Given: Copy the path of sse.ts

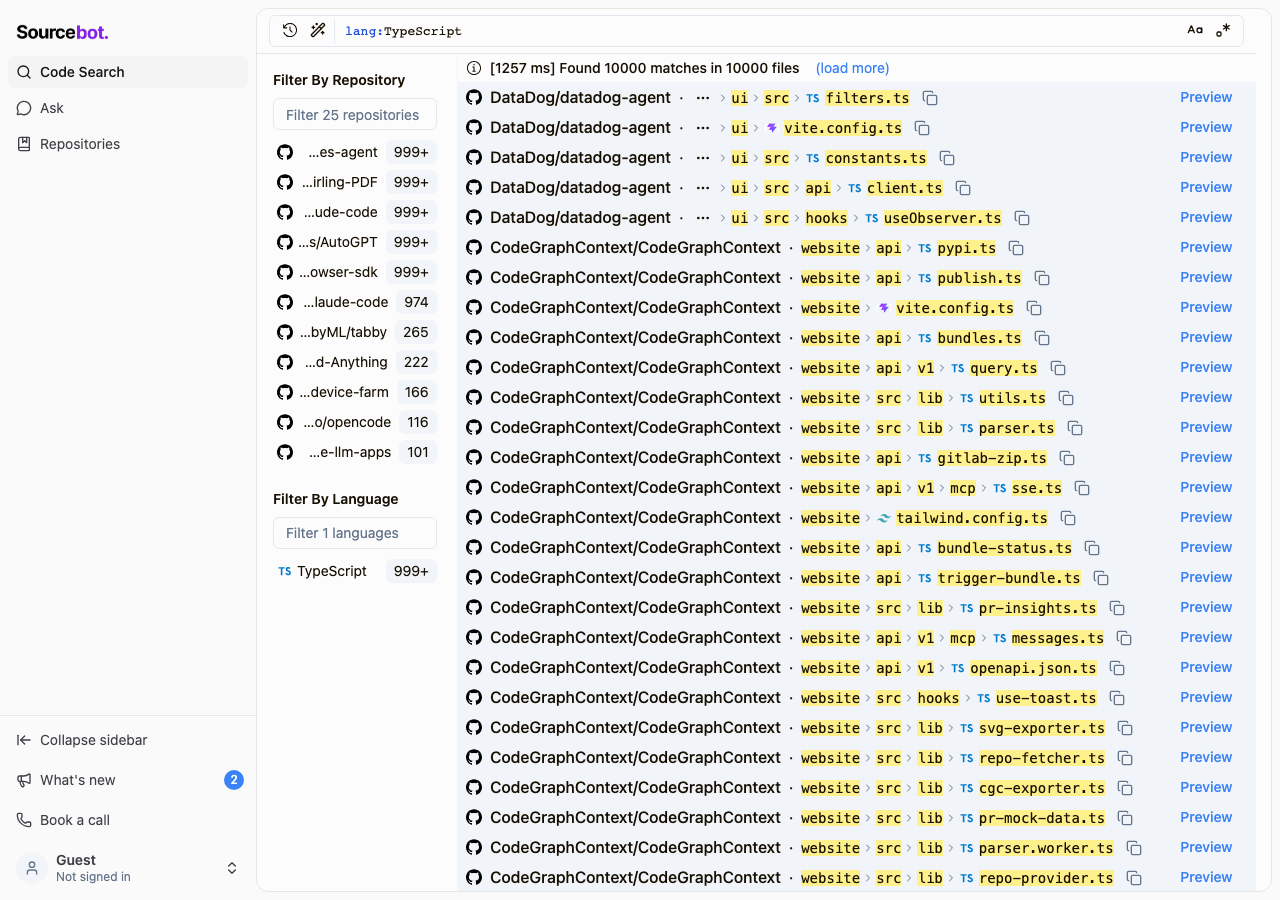Looking at the screenshot, I should point(1082,488).
